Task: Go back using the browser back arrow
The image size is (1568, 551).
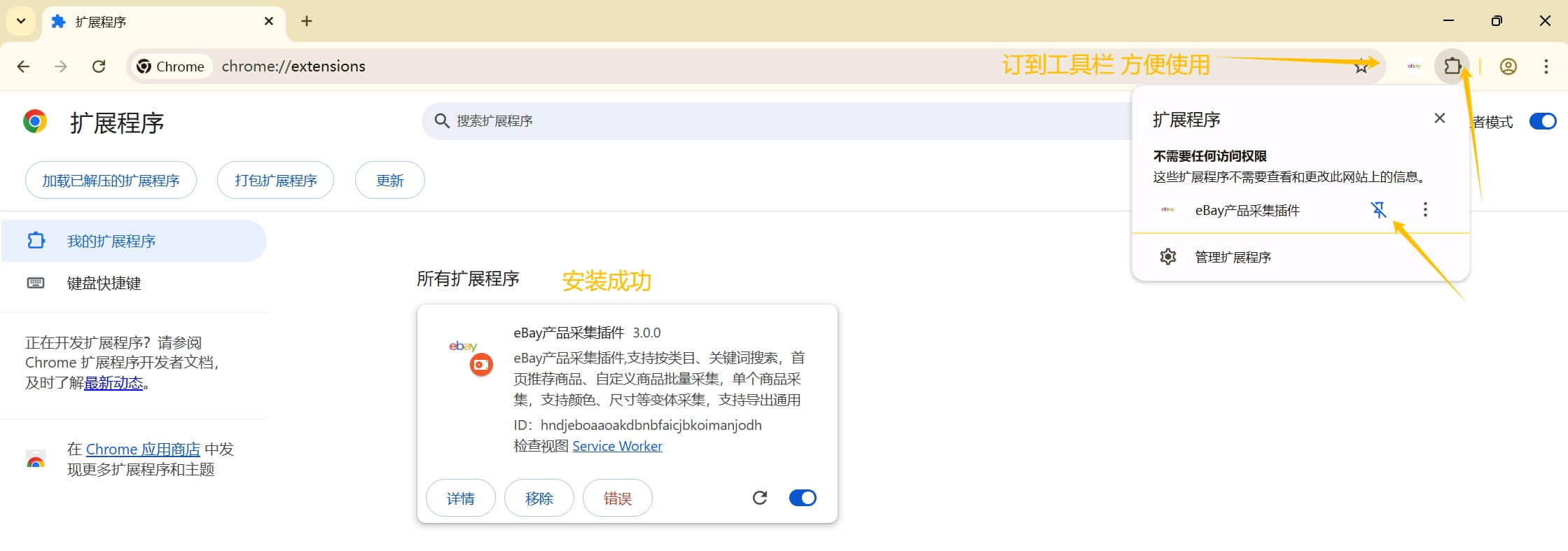Action: click(23, 67)
